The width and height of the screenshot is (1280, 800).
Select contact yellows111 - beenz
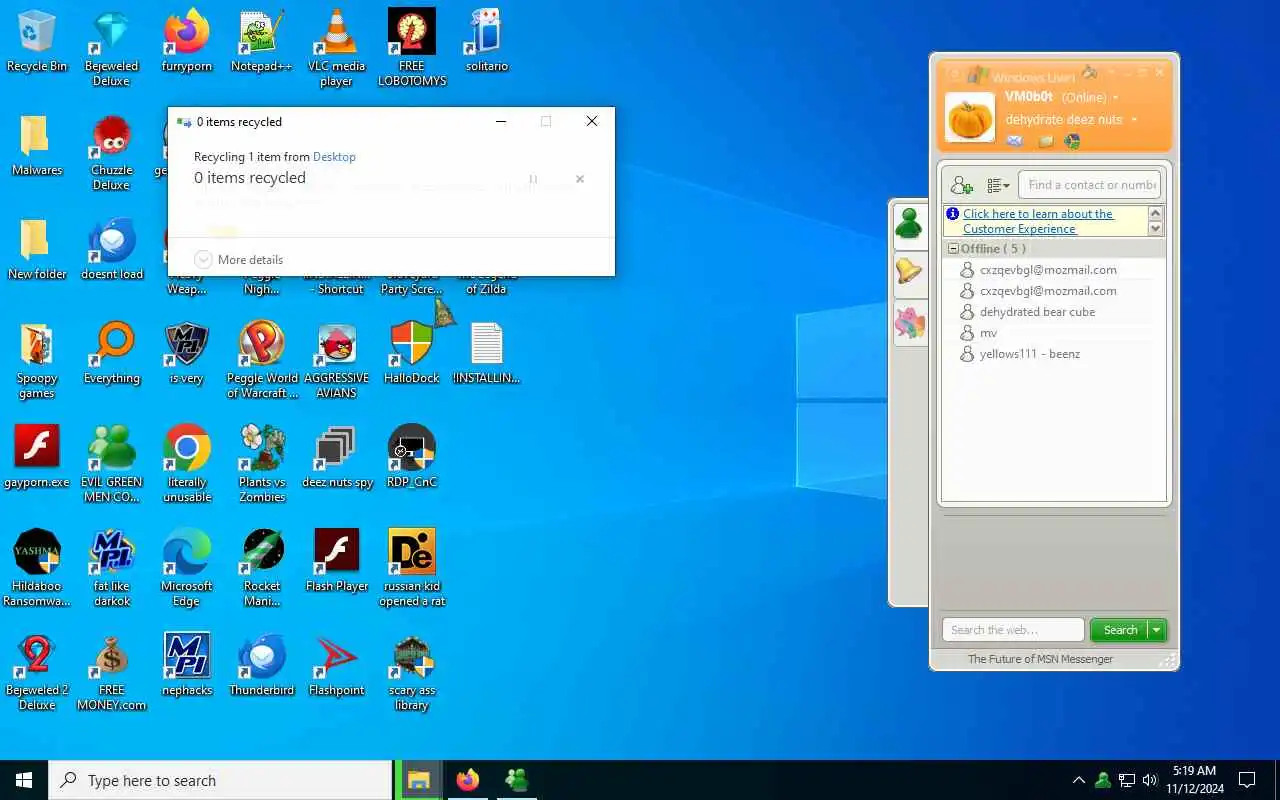coord(1029,354)
